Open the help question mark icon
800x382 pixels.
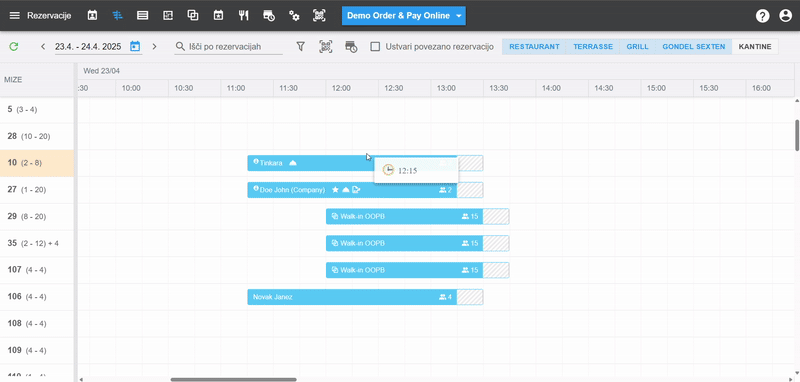click(x=762, y=16)
